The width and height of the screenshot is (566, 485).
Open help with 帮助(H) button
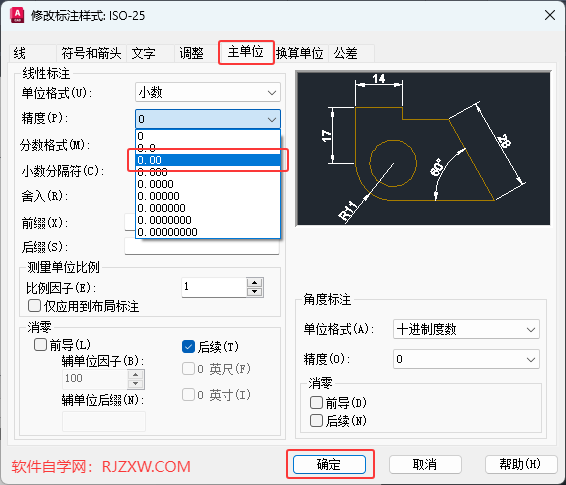point(521,464)
